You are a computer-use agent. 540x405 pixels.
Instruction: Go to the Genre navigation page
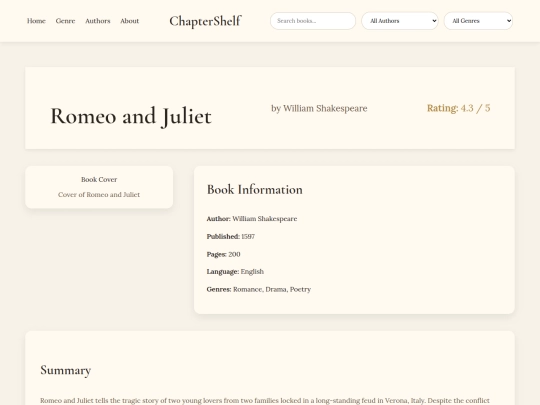point(65,21)
